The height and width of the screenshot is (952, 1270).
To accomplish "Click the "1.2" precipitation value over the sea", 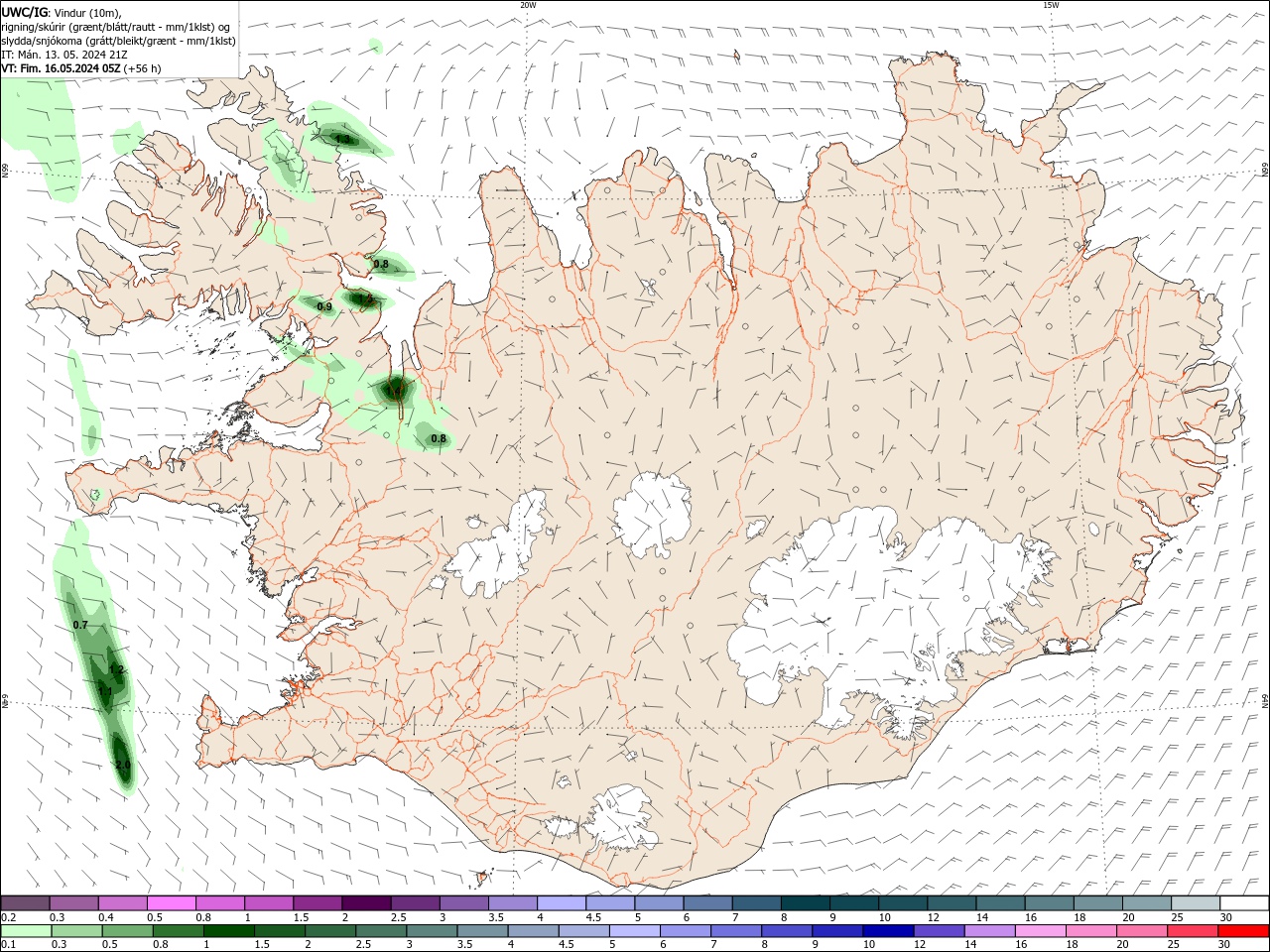I will [x=116, y=670].
